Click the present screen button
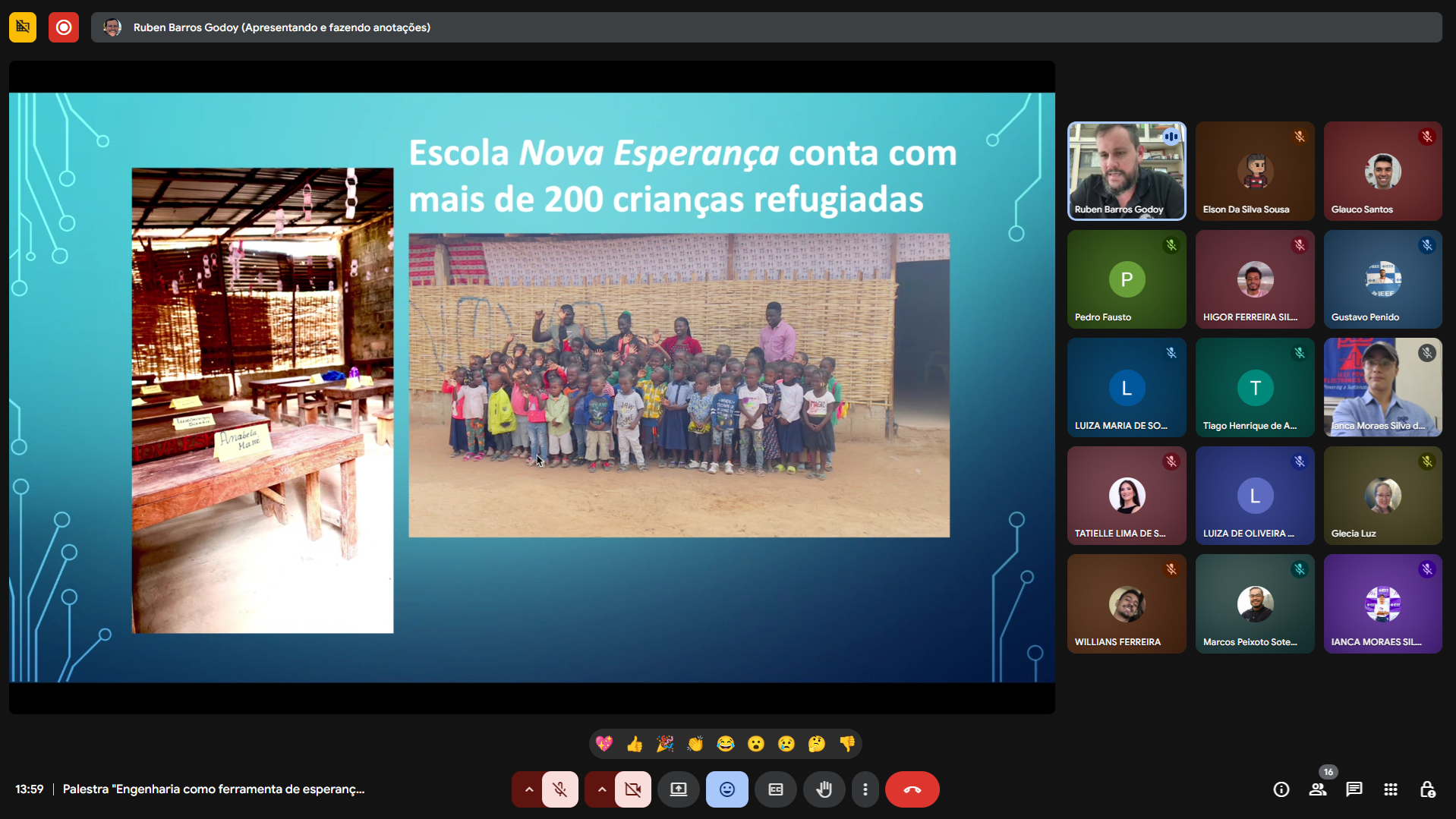Viewport: 1456px width, 819px height. (x=678, y=789)
